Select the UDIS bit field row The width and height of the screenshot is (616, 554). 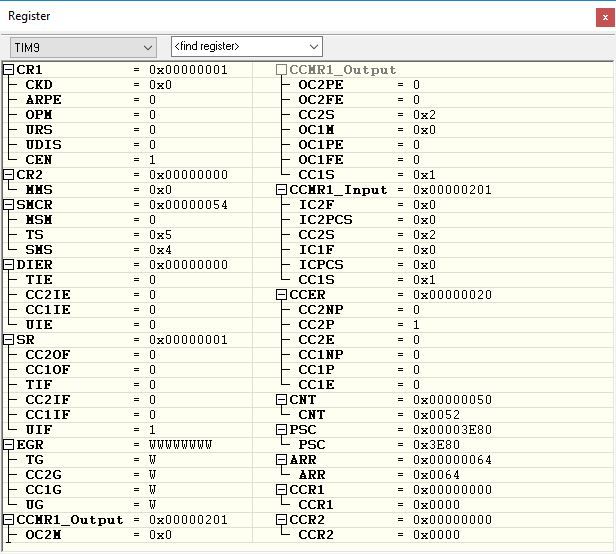click(x=128, y=145)
